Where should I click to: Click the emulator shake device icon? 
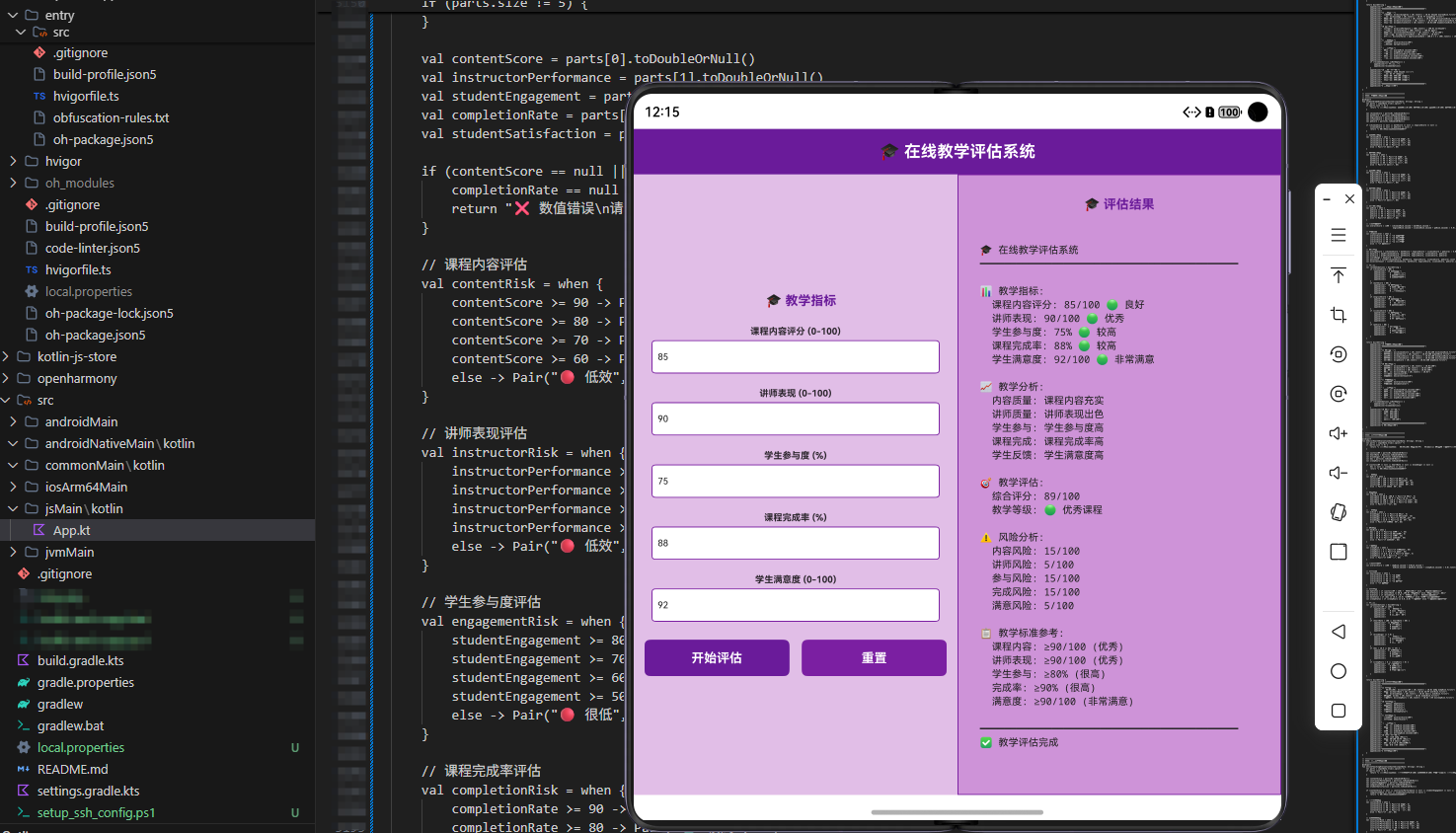(x=1339, y=512)
